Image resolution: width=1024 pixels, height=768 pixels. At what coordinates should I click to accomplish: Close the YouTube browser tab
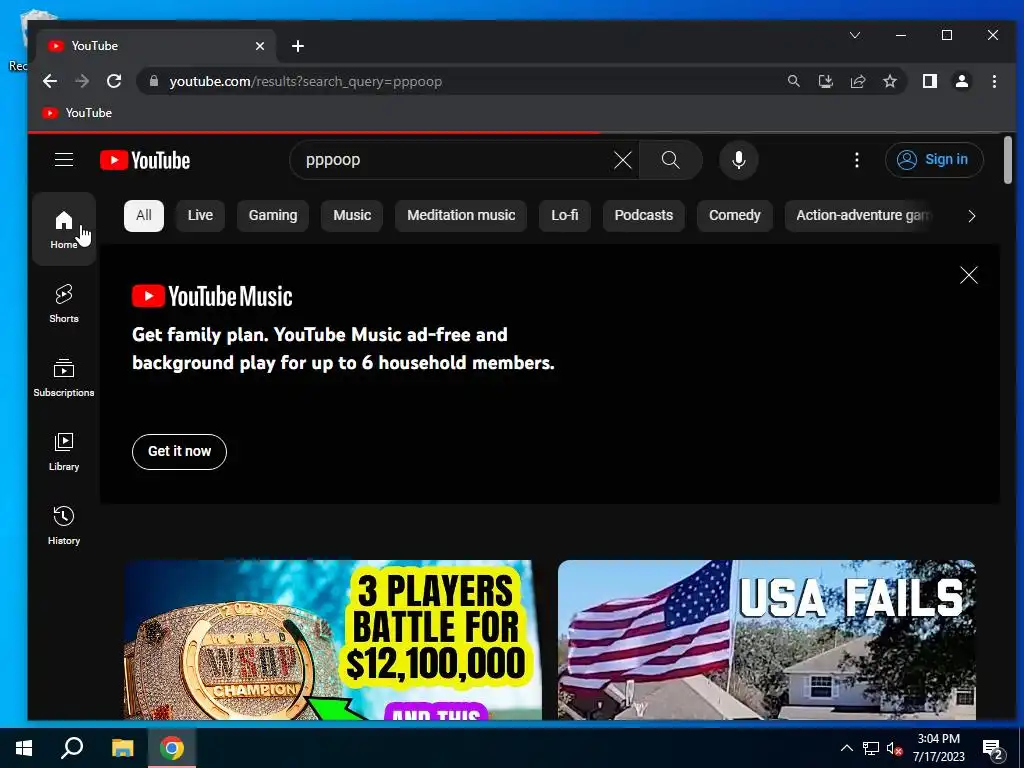click(260, 46)
